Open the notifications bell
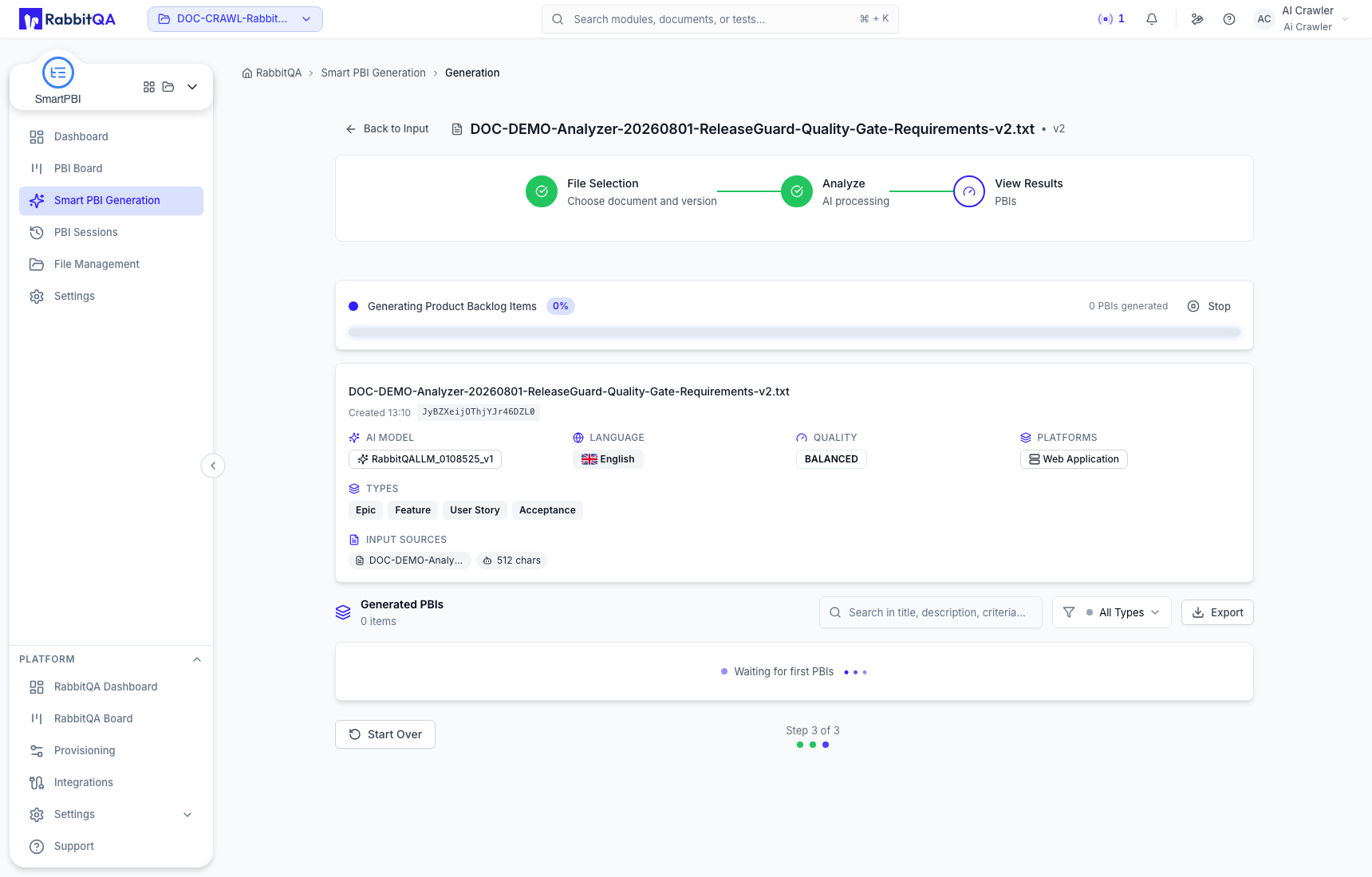 click(x=1152, y=19)
